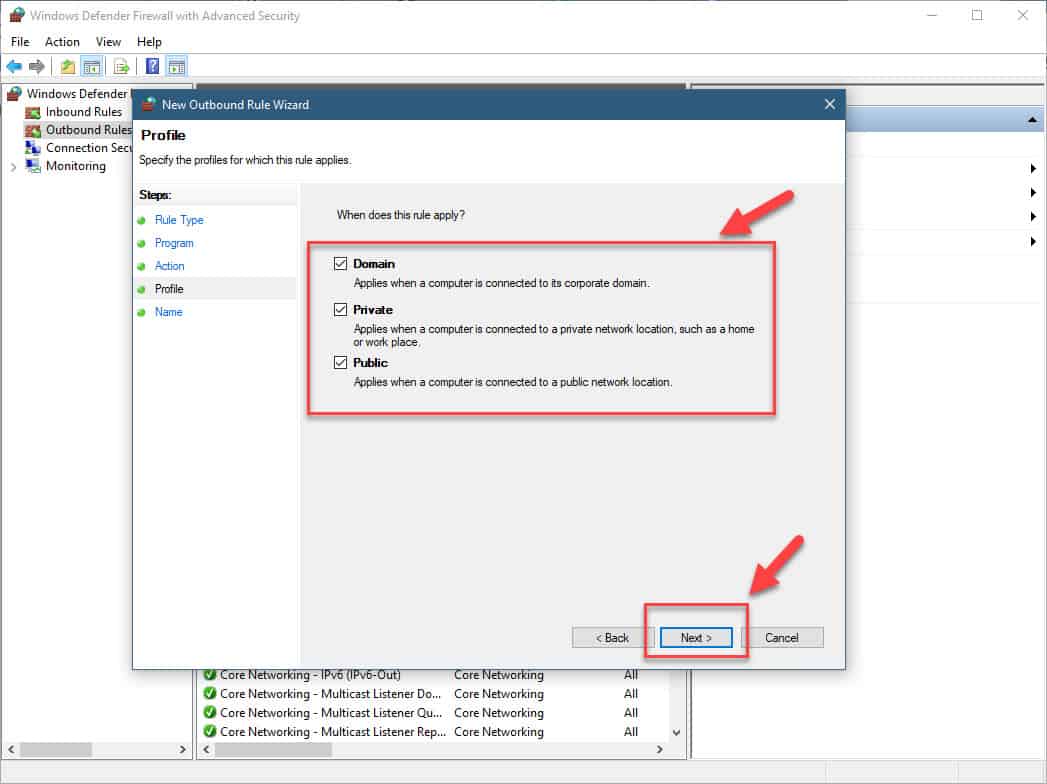
Task: Close the New Outbound Rule Wizard dialog
Action: [829, 104]
